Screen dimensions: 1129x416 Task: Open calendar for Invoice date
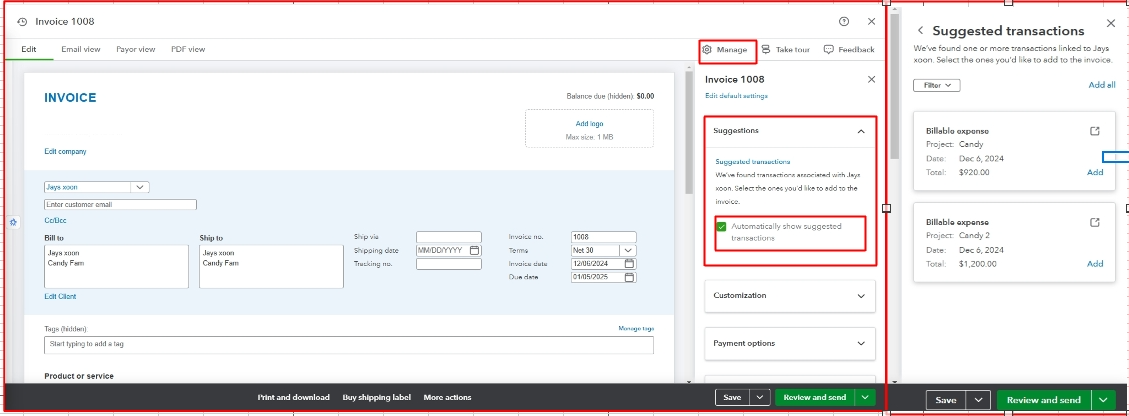(629, 264)
